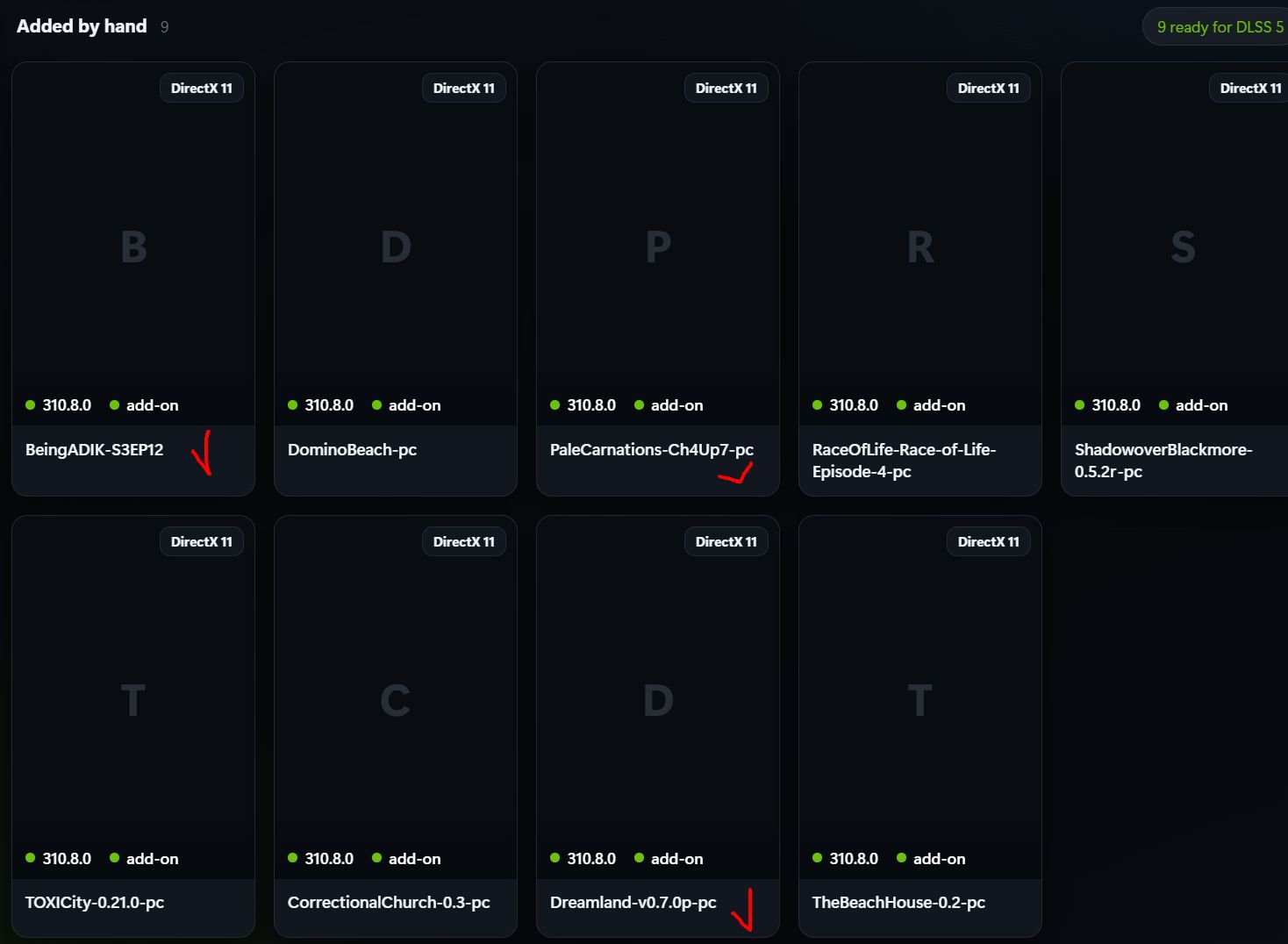Viewport: 1288px width, 944px height.
Task: Click DirectX 11 tag on TOXICity card
Action: coord(202,541)
